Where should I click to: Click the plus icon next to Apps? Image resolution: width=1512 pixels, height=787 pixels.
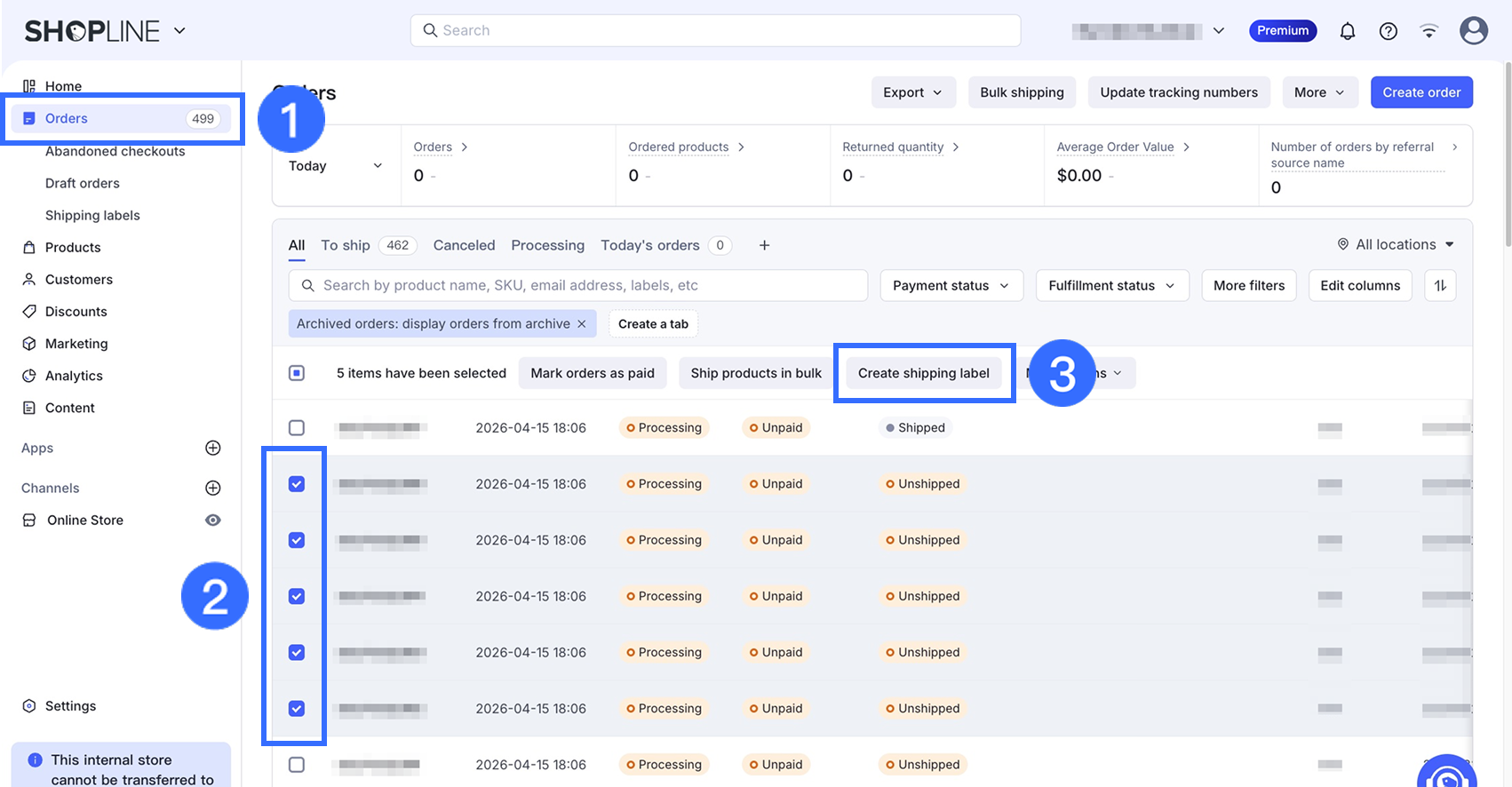[x=213, y=448]
